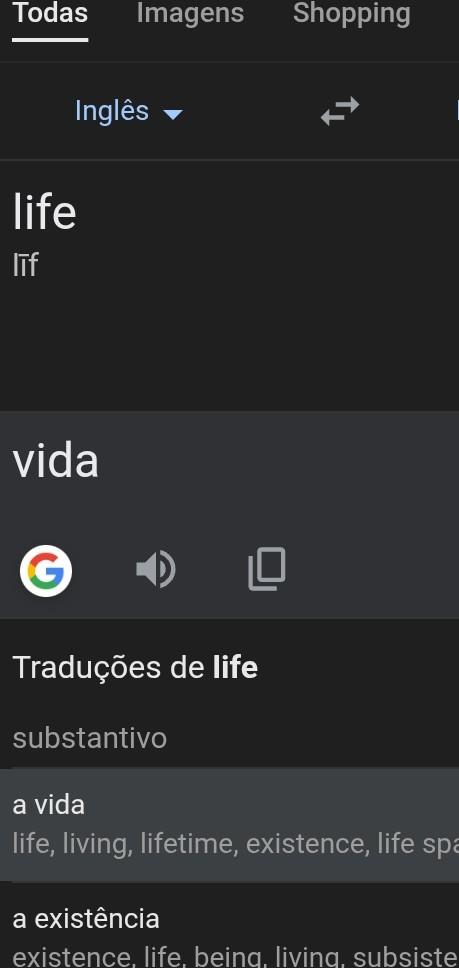Viewport: 459px width, 968px height.
Task: Click the source text life
Action: pyautogui.click(x=44, y=212)
